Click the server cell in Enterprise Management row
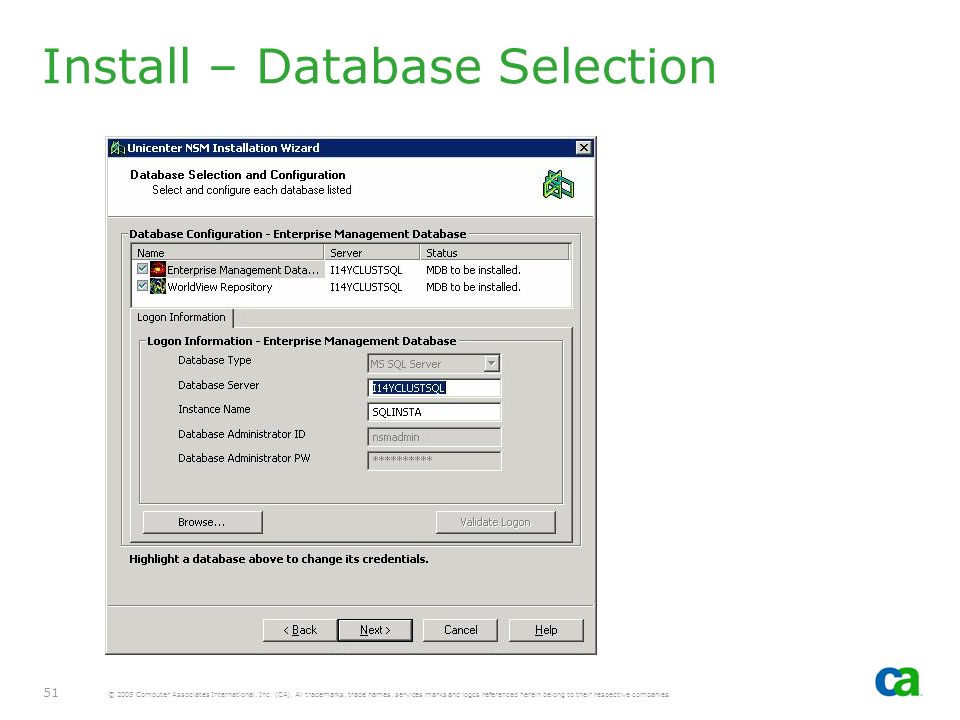960x720 pixels. click(x=366, y=270)
